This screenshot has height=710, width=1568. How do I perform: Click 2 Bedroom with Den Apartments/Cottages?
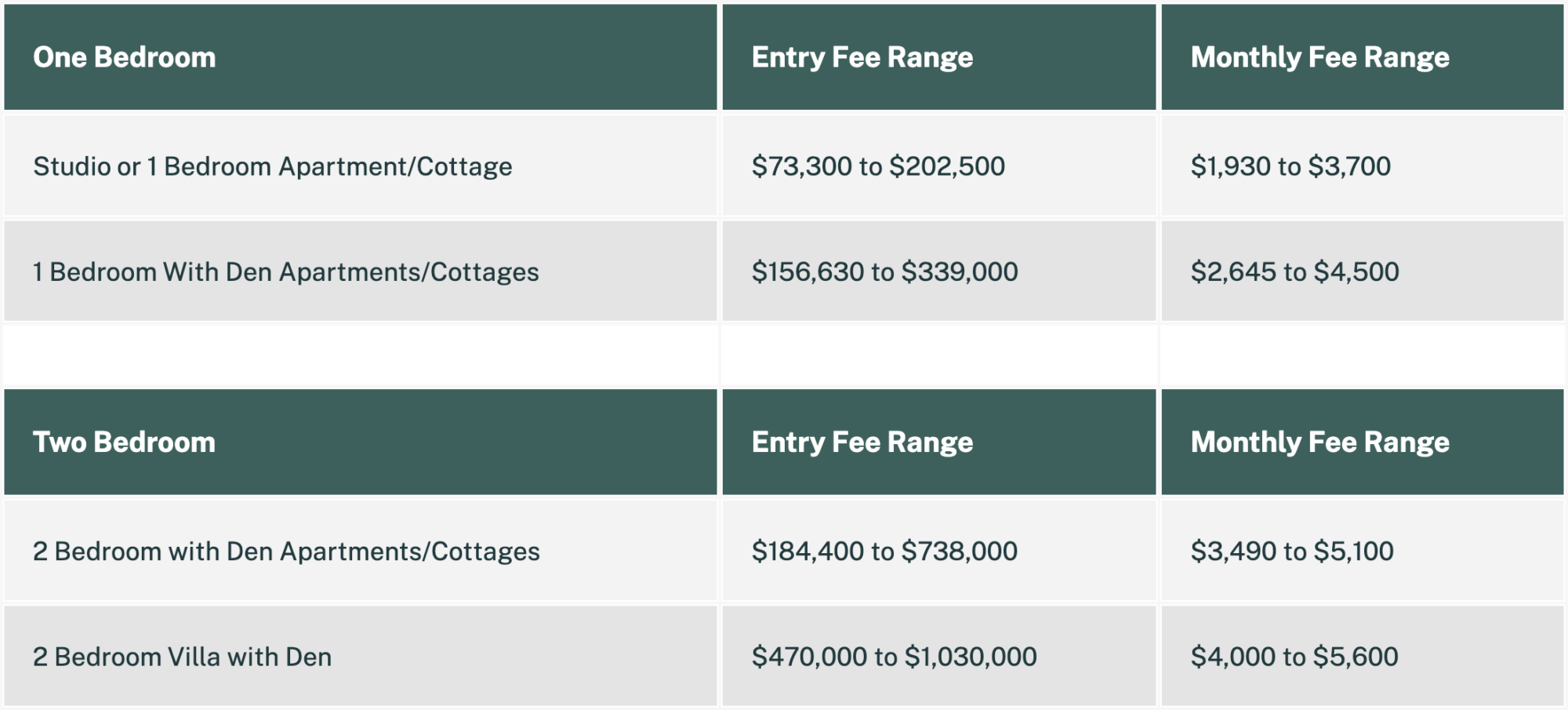[361, 551]
